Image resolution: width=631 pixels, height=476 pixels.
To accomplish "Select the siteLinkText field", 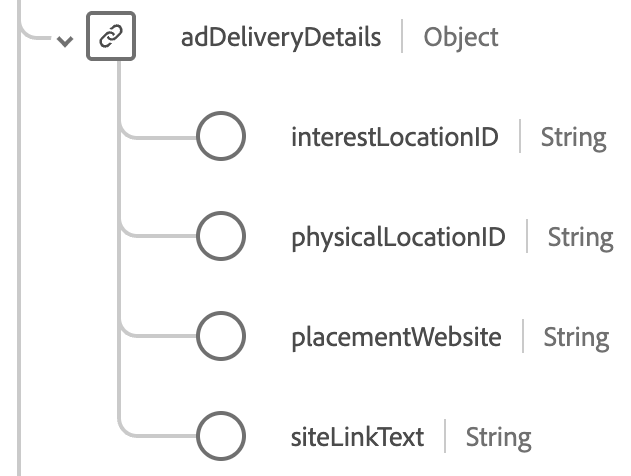I will 357,437.
